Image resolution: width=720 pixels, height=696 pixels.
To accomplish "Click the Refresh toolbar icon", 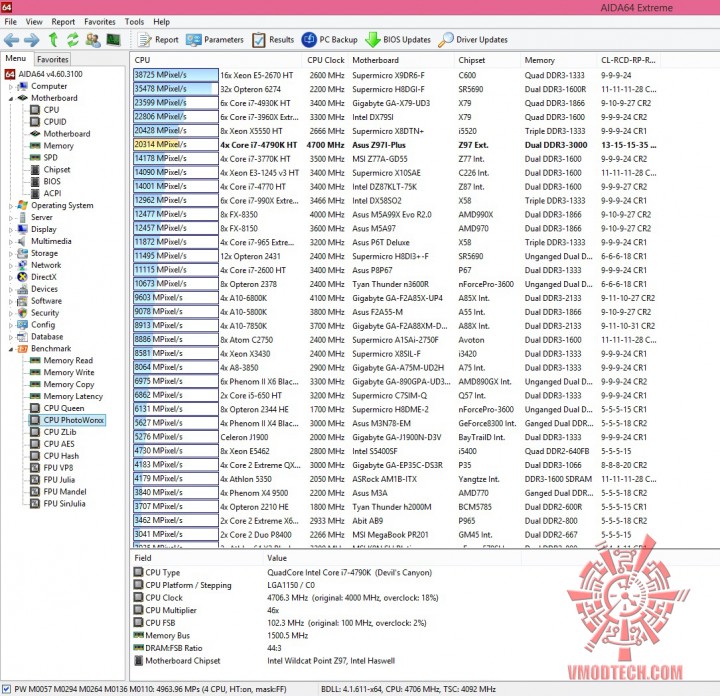I will point(73,40).
